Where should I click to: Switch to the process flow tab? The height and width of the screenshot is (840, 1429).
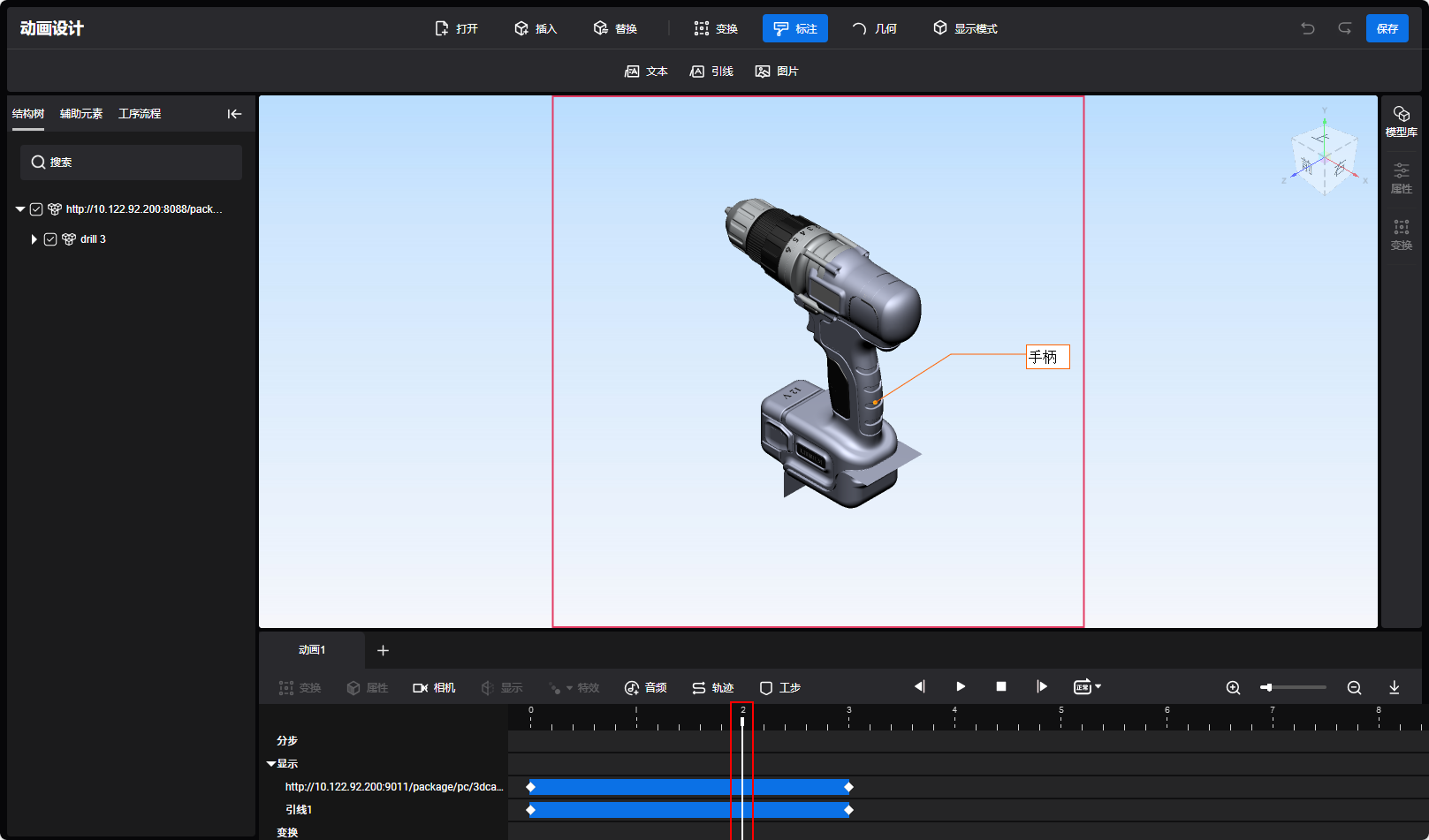pos(140,114)
